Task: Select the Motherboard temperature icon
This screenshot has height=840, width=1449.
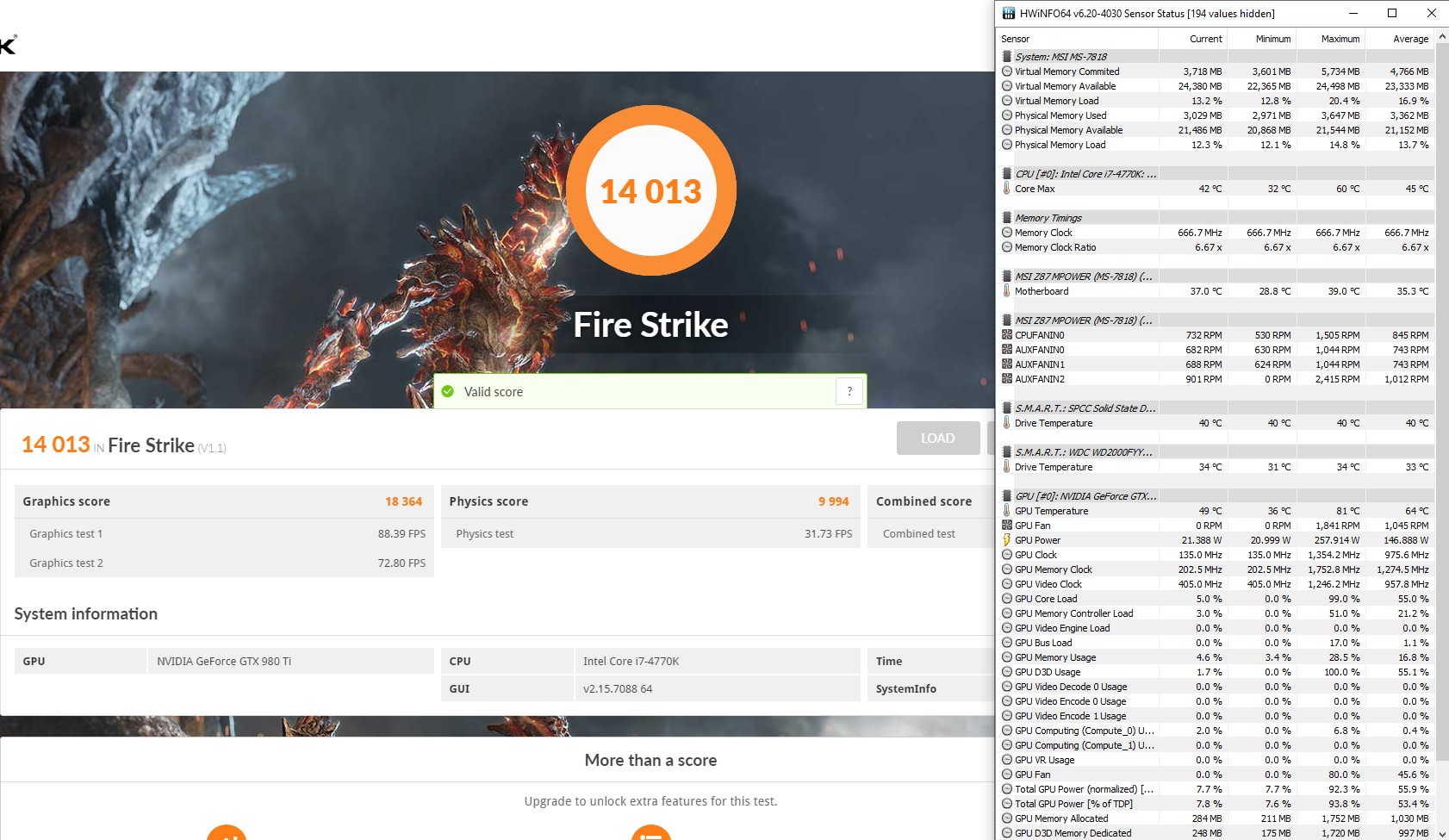Action: point(1007,291)
